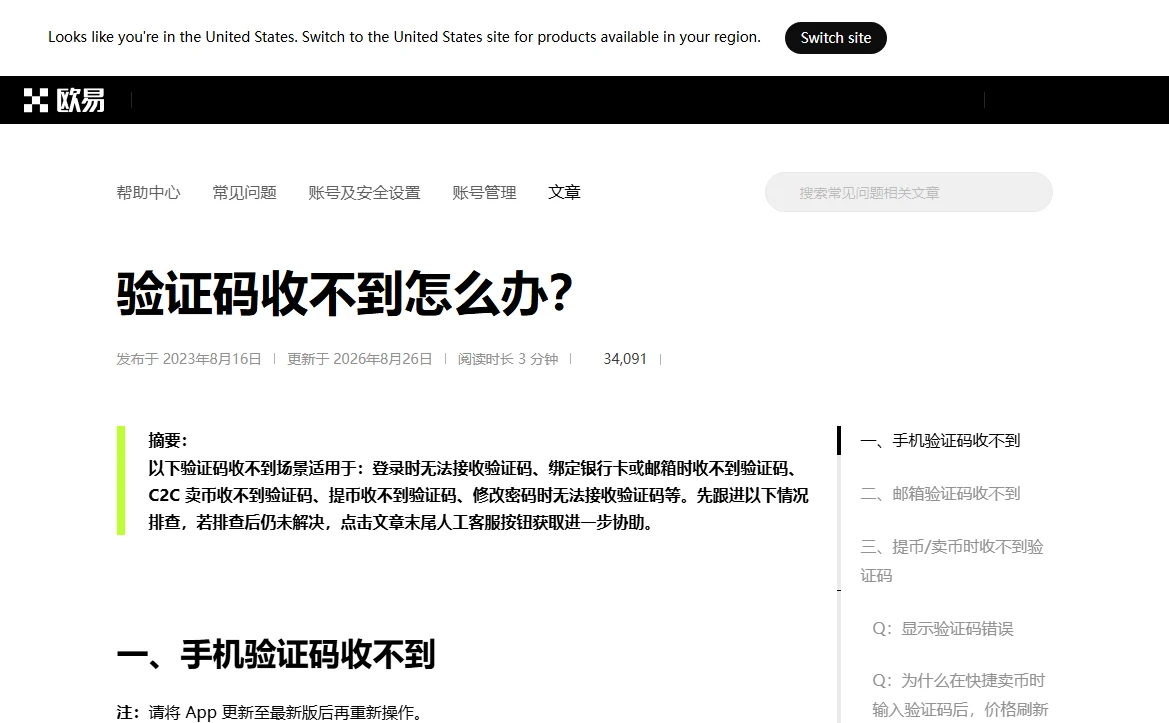Click the 34,091 view count
Viewport: 1169px width, 723px height.
[625, 359]
